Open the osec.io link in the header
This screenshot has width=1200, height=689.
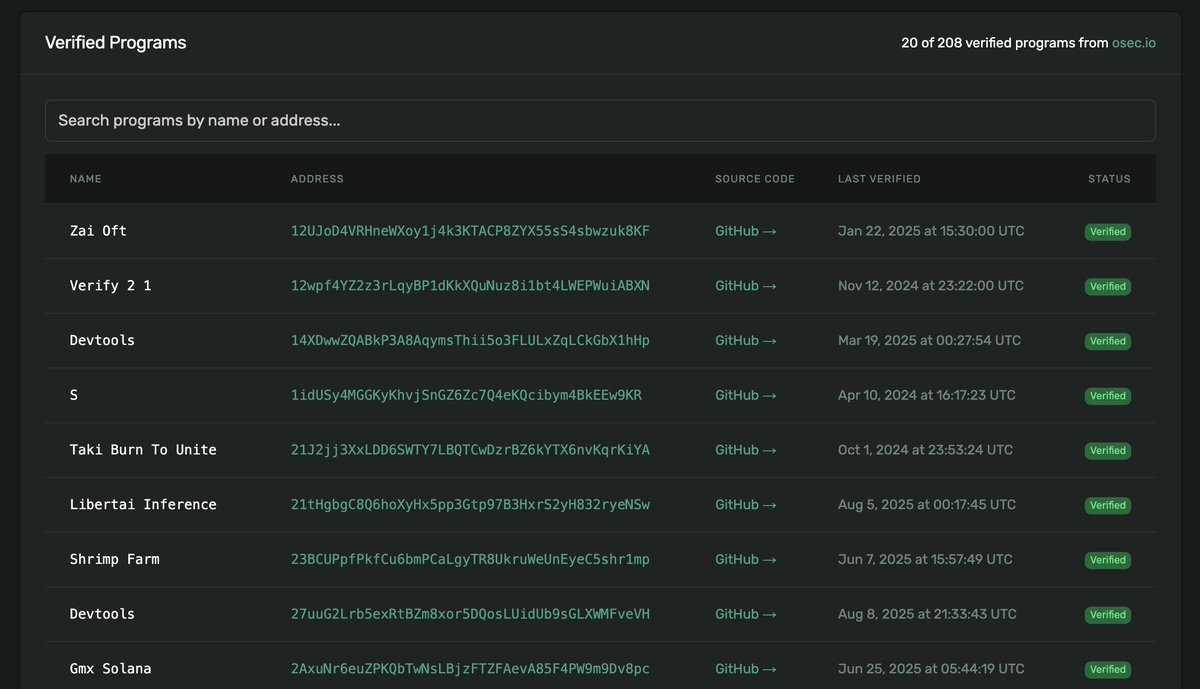point(1133,42)
